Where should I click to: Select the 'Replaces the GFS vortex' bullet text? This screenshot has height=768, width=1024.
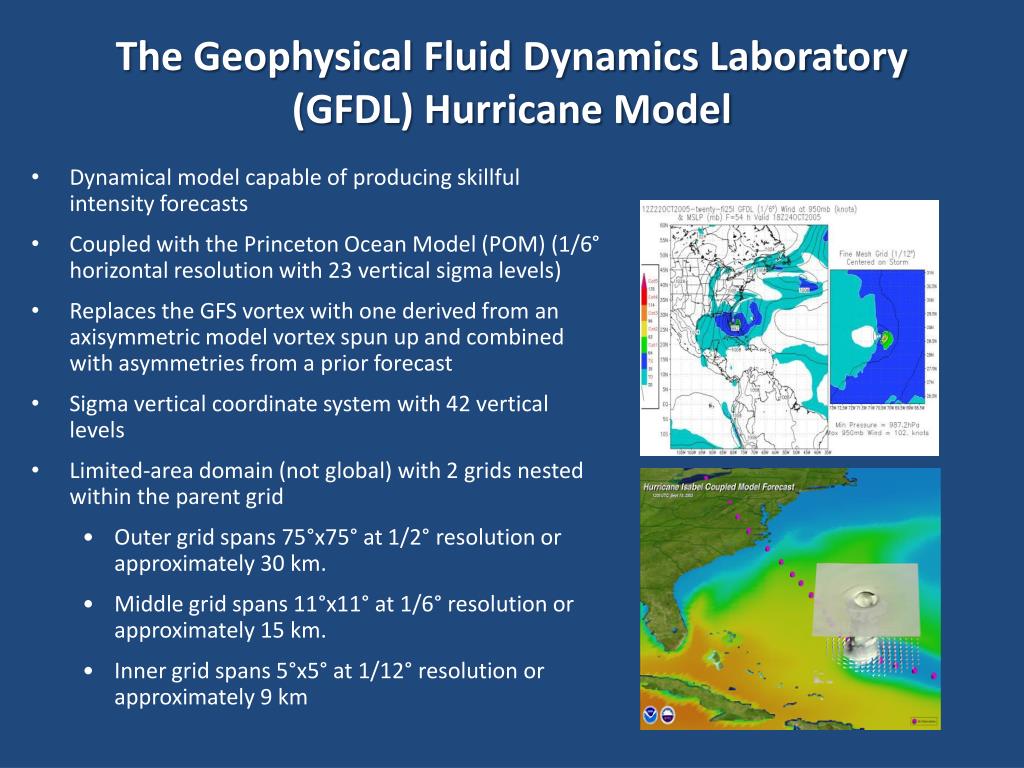coord(316,336)
